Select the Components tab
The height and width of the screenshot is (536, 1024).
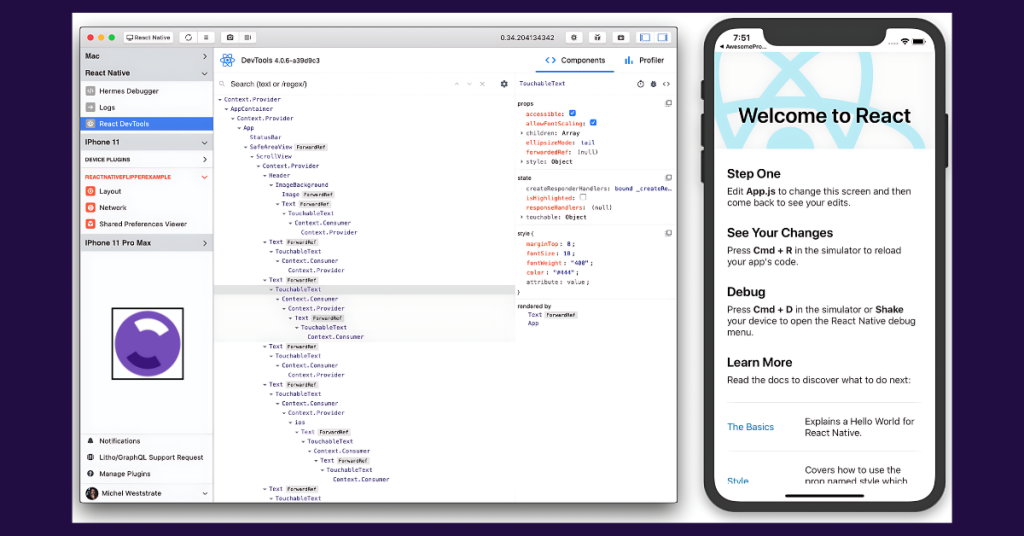pos(575,61)
